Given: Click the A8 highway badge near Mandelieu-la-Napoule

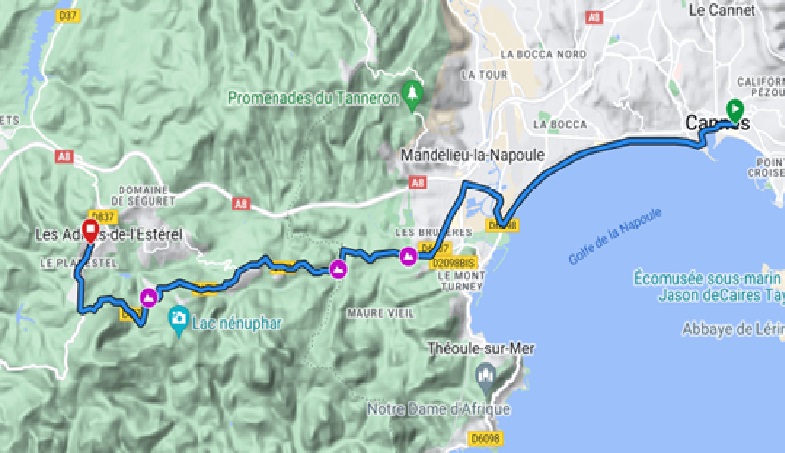Looking at the screenshot, I should pyautogui.click(x=418, y=182).
